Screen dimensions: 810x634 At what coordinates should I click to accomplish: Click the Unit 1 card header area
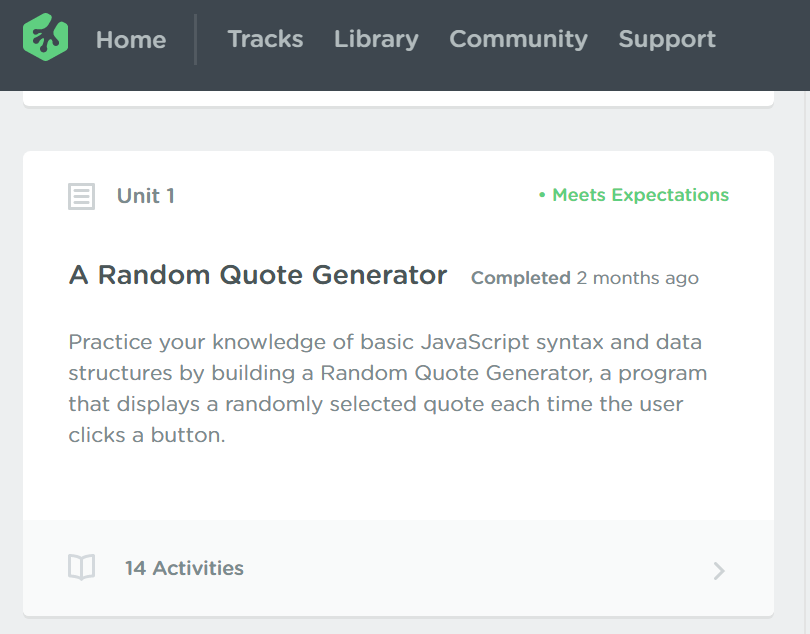pos(400,196)
